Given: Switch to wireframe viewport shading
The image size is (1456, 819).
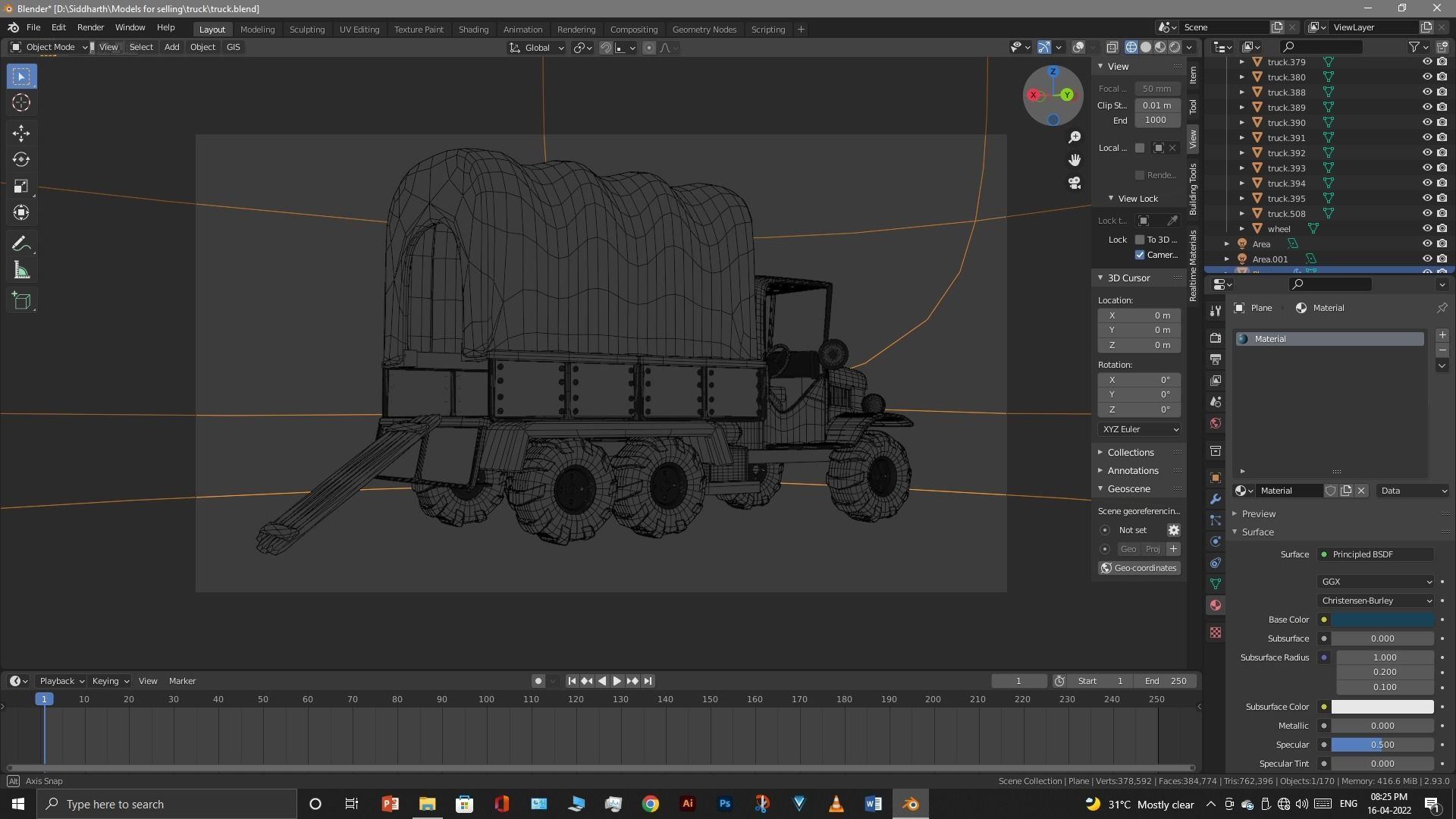Looking at the screenshot, I should point(1131,47).
